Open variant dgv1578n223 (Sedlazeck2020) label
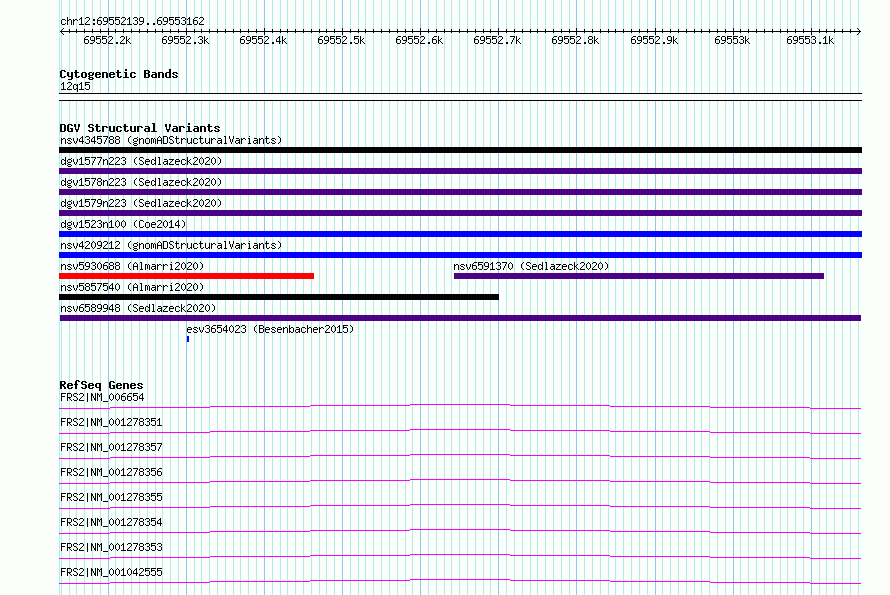 click(x=141, y=182)
